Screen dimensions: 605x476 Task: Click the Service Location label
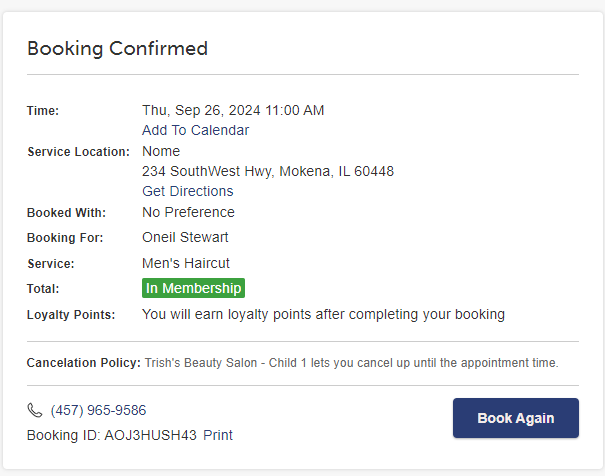(78, 152)
